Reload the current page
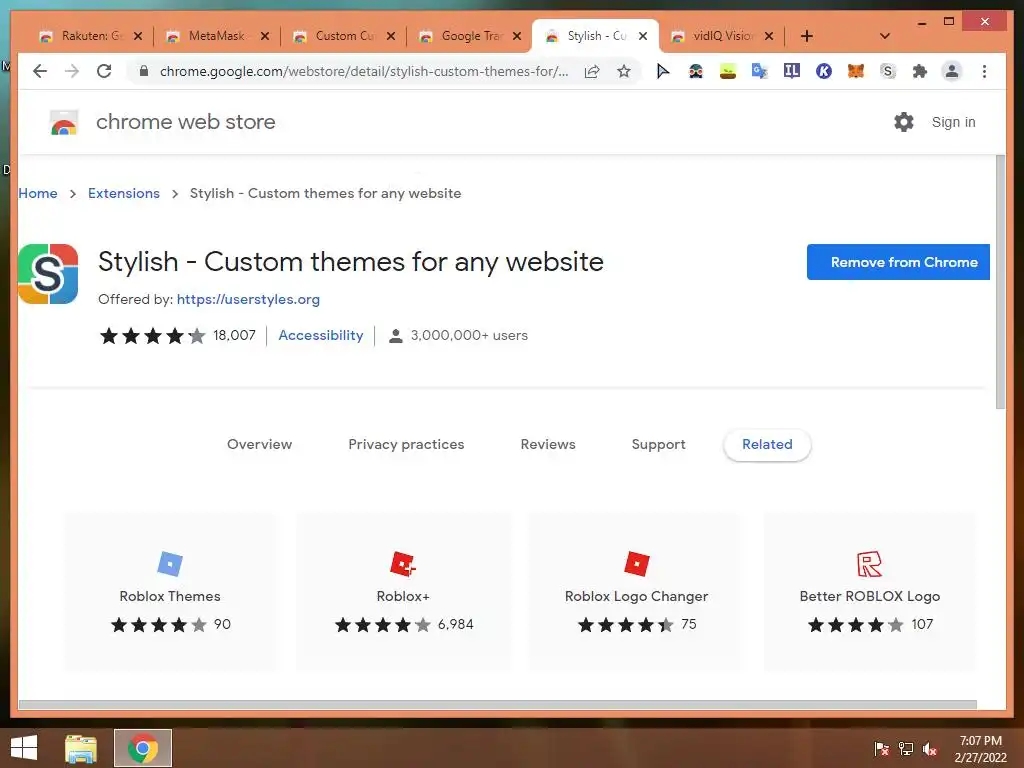1024x768 pixels. tap(104, 71)
